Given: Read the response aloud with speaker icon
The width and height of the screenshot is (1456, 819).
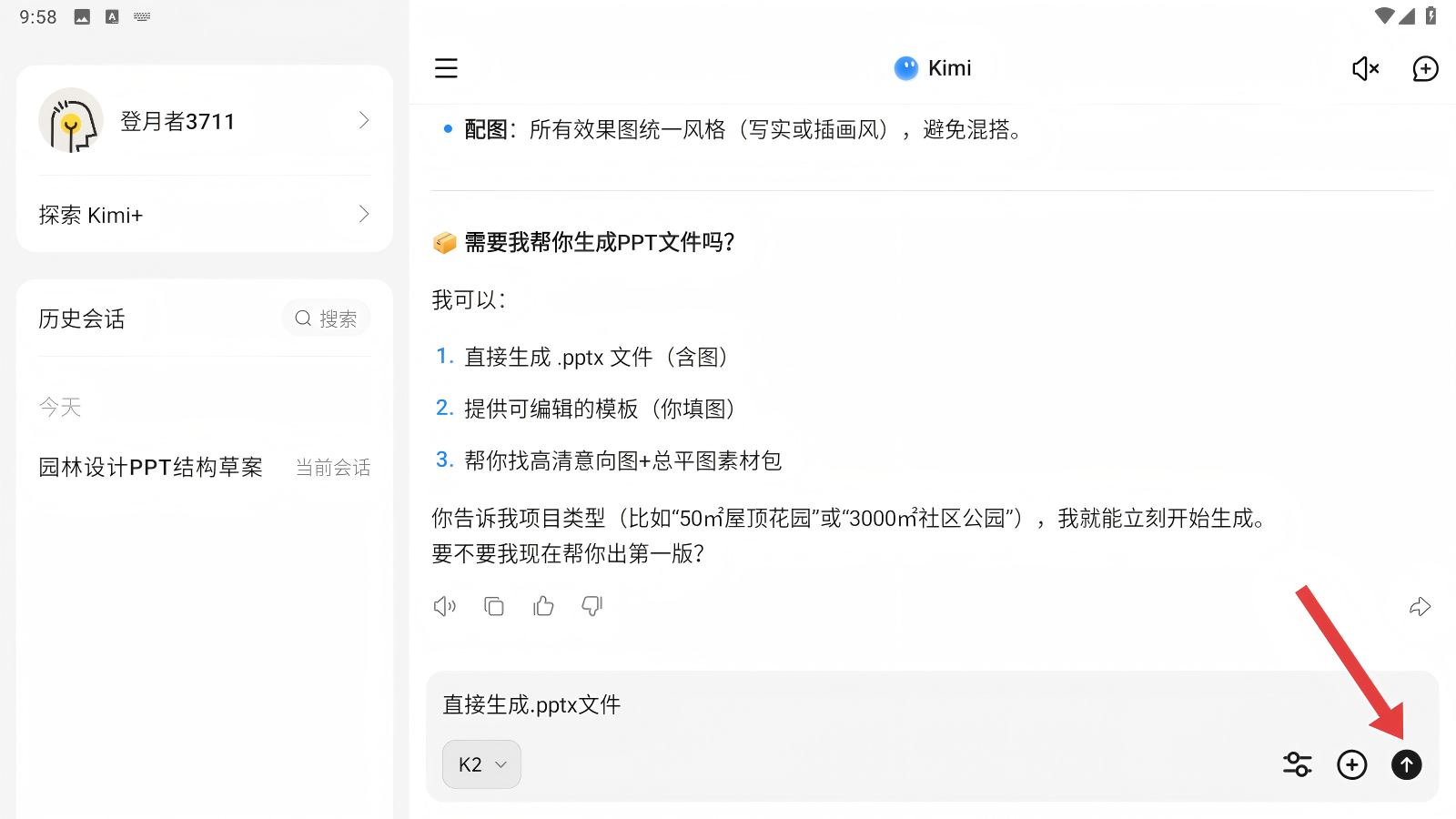Looking at the screenshot, I should click(x=444, y=606).
